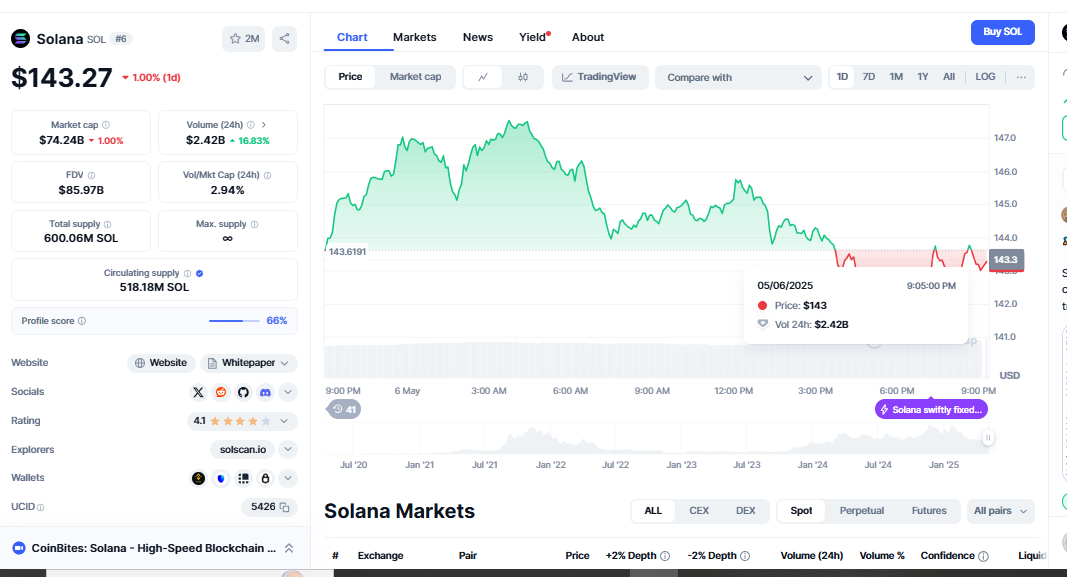Screen dimensions: 1067x577
Task: Open the Ledger-style squares wallet icon
Action: point(243,478)
